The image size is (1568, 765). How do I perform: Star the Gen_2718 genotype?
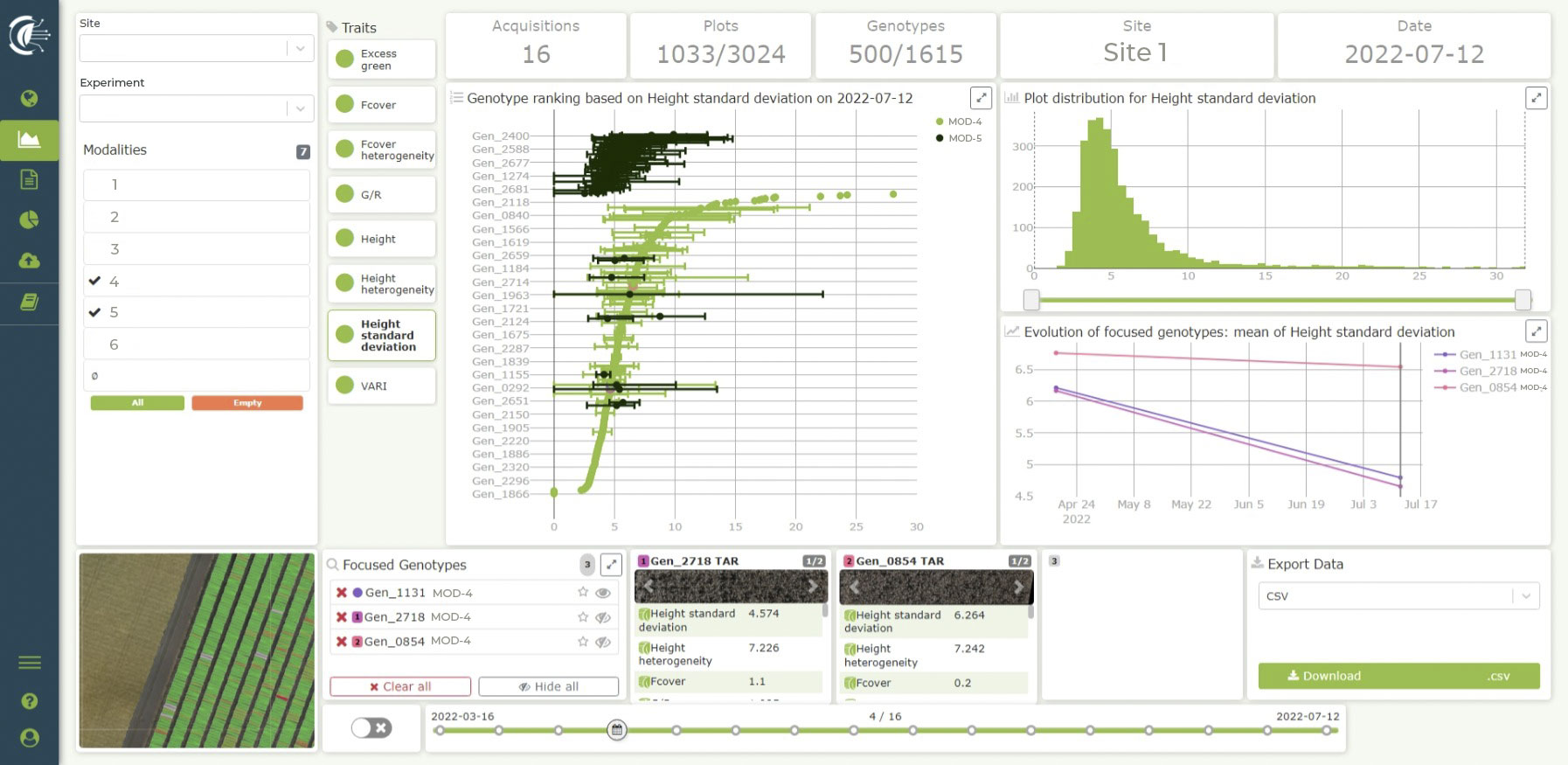coord(583,617)
